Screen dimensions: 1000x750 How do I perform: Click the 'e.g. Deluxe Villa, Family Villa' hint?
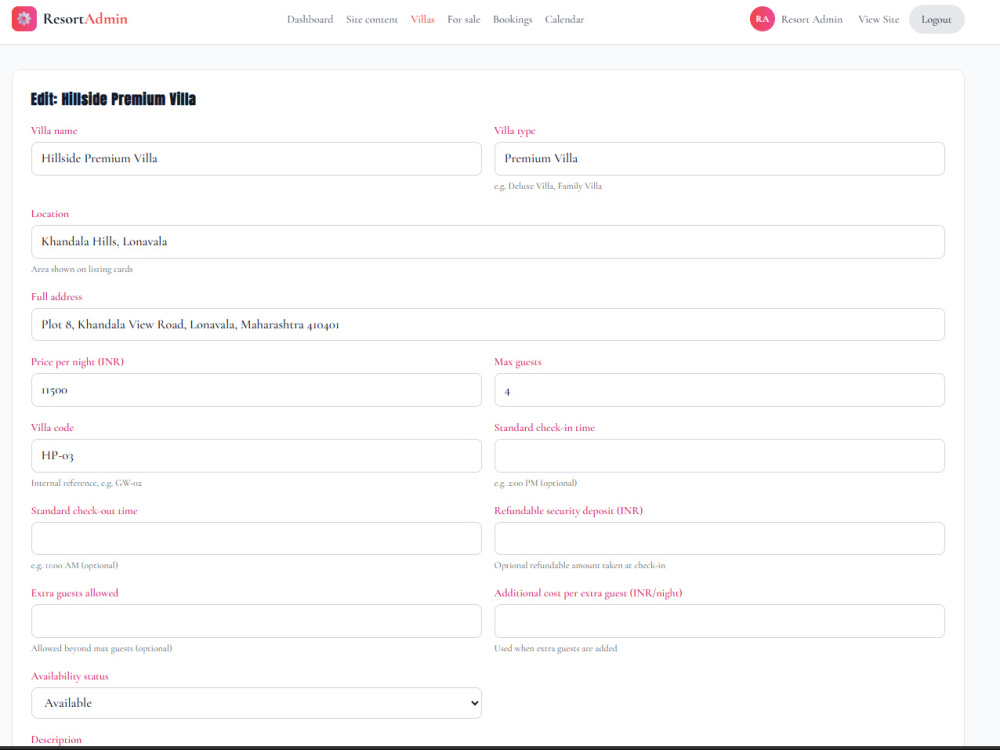tap(547, 186)
